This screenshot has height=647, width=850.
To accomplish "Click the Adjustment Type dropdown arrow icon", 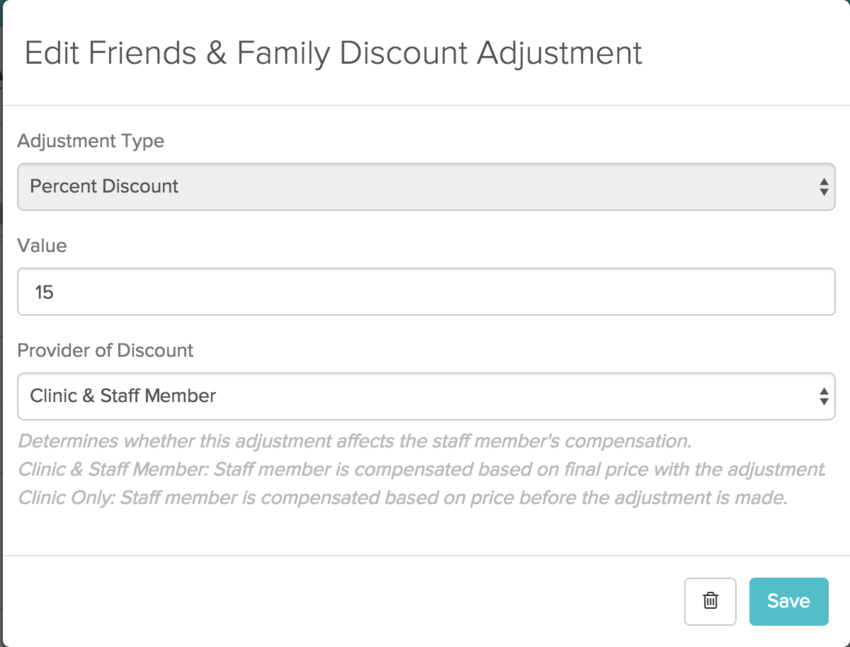I will pos(823,187).
